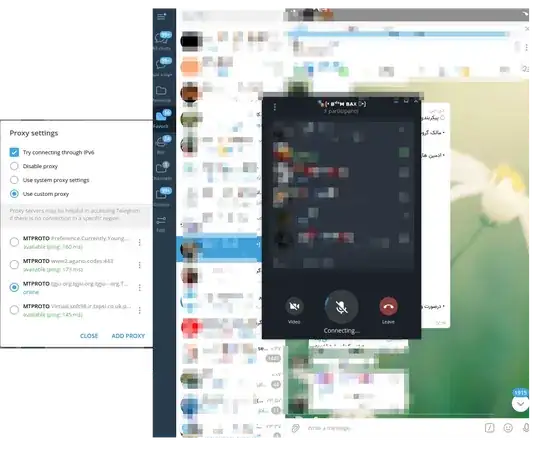
Task: Unmute the microphone in voice chat
Action: tap(341, 307)
